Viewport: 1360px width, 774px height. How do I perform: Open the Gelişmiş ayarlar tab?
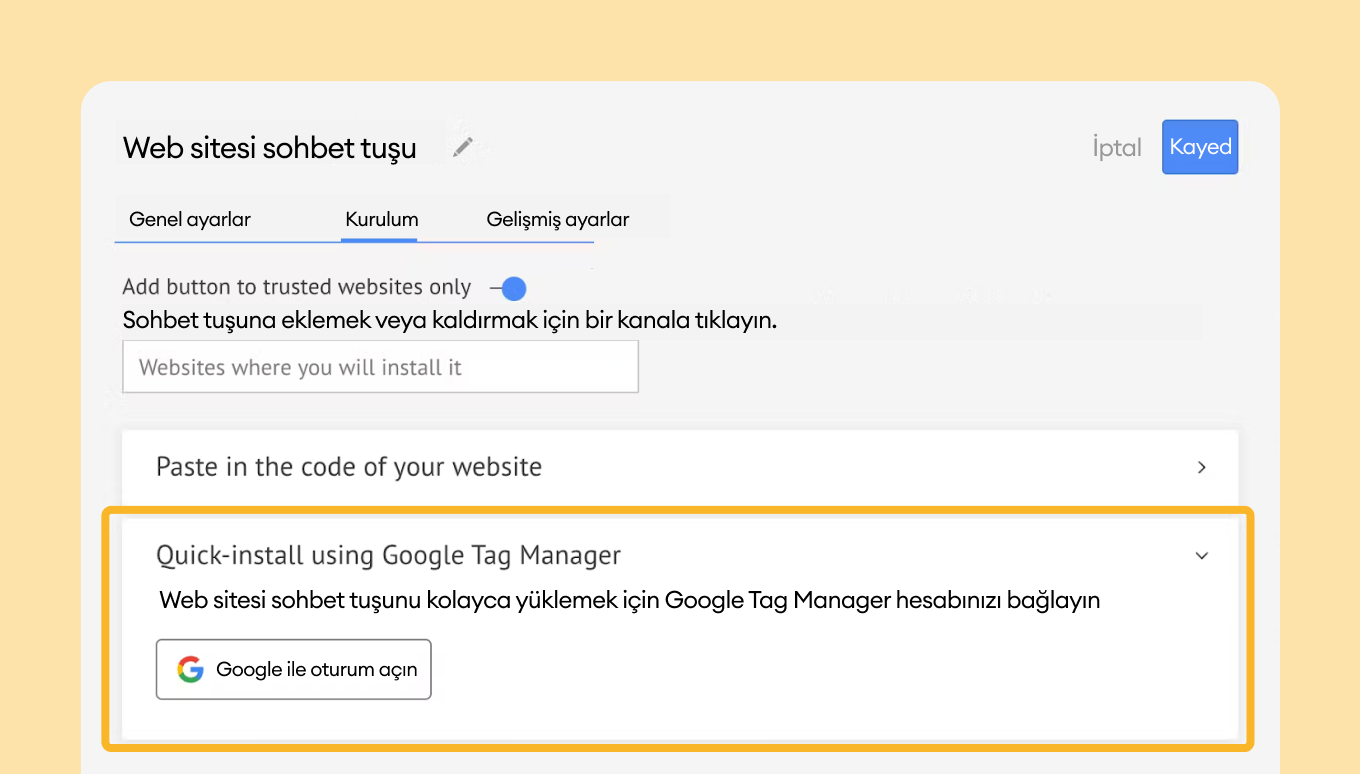557,219
